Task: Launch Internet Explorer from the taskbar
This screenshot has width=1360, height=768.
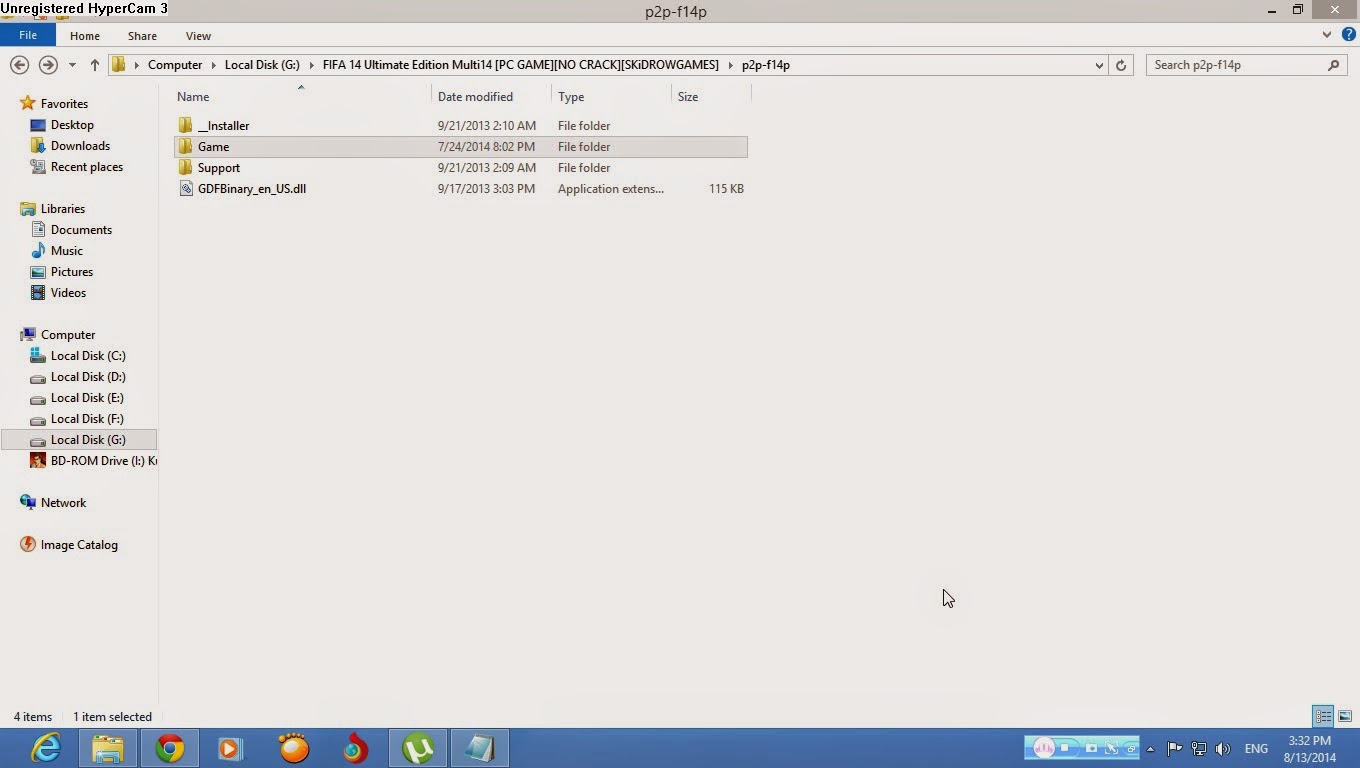Action: (46, 748)
